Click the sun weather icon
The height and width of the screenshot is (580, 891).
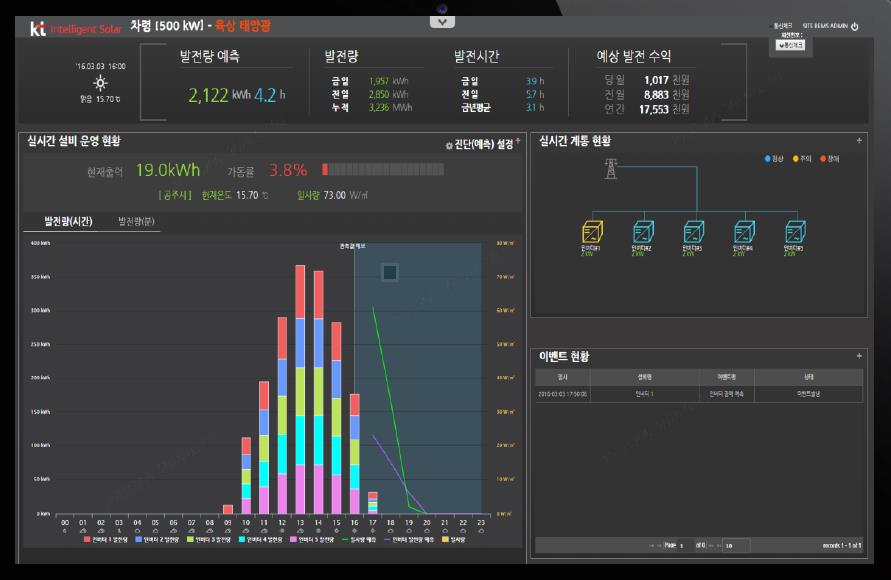point(100,83)
